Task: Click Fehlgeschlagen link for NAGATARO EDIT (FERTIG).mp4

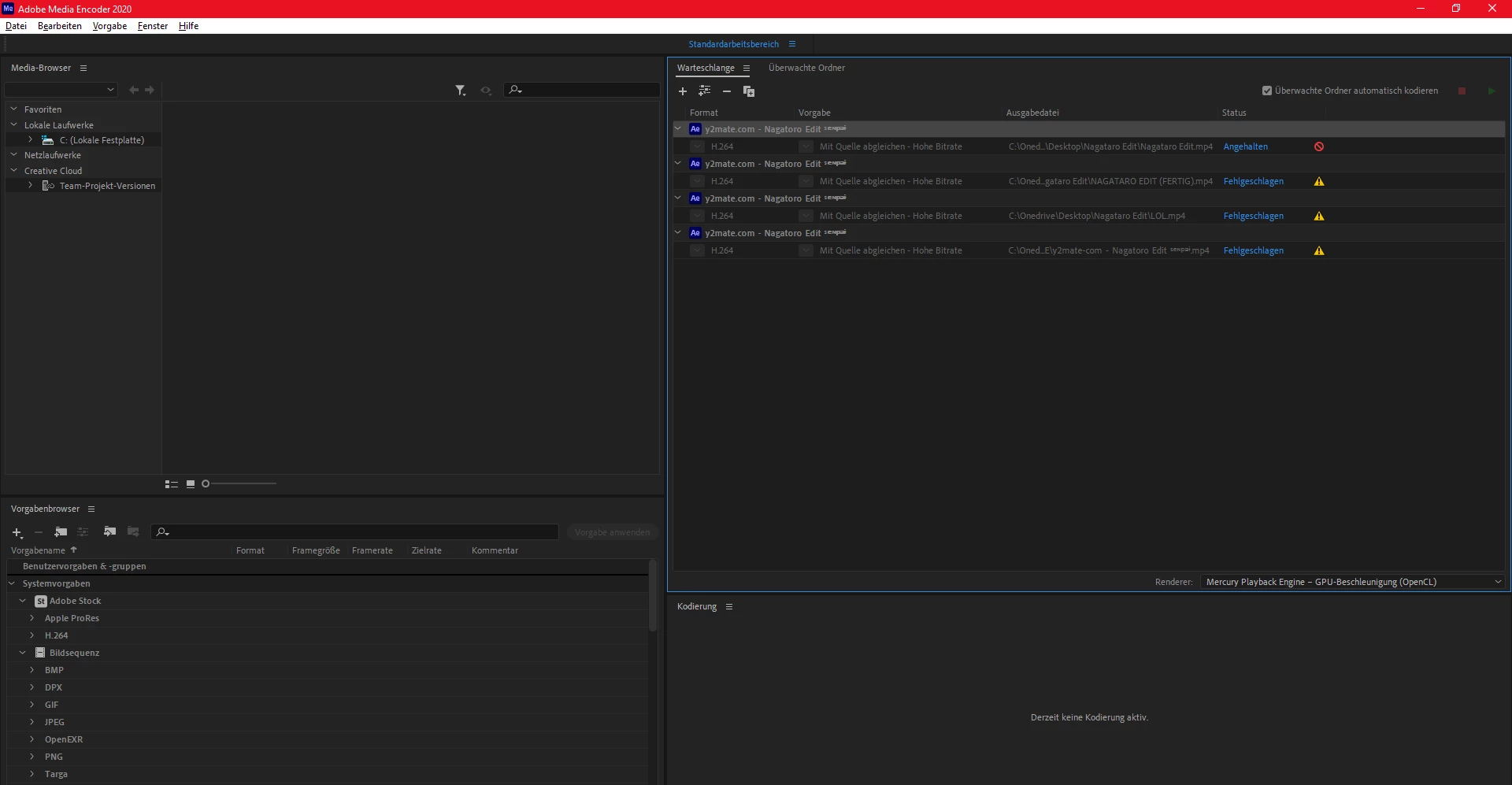Action: tap(1253, 181)
